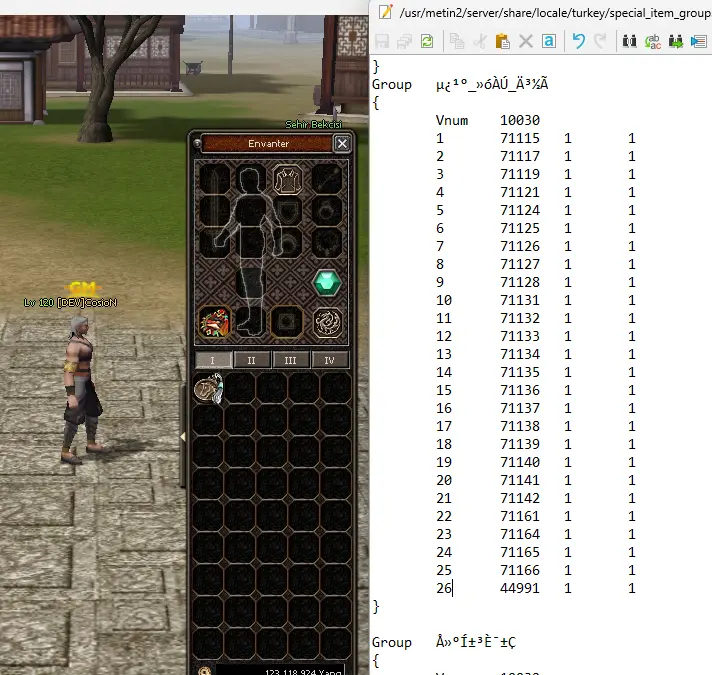Expand the side panel arrow on inventory's left edge
This screenshot has width=712, height=675.
tap(183, 436)
